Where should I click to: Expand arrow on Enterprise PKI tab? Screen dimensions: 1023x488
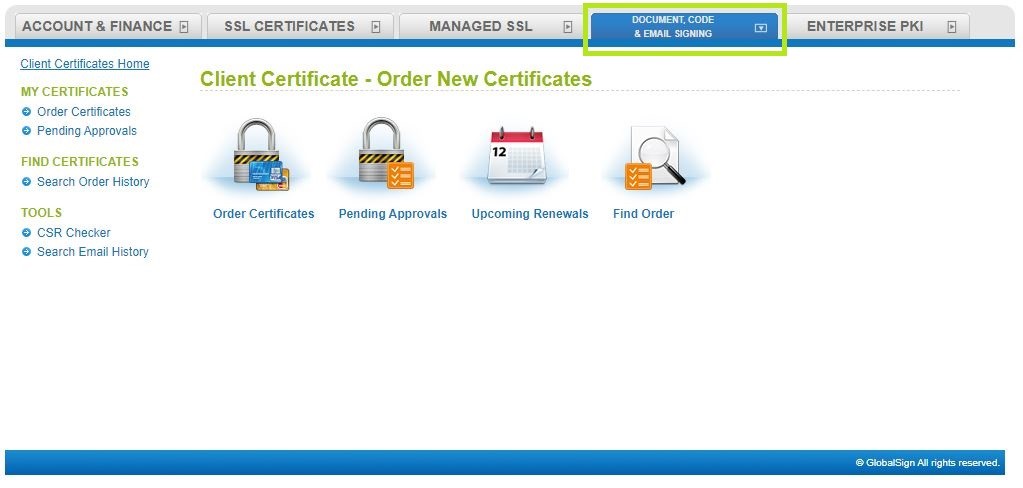[x=952, y=27]
